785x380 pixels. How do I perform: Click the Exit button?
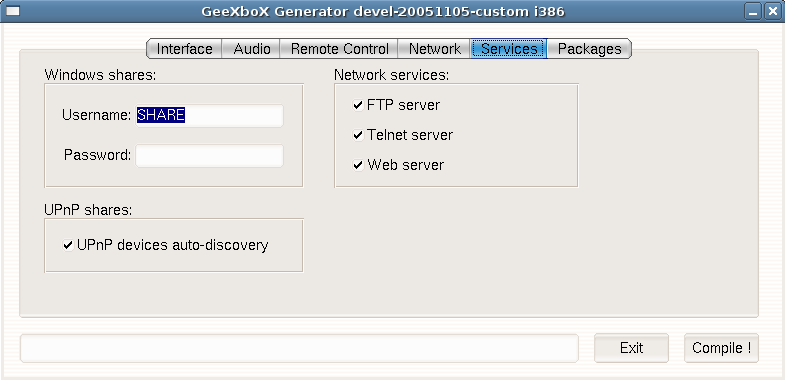tap(631, 348)
